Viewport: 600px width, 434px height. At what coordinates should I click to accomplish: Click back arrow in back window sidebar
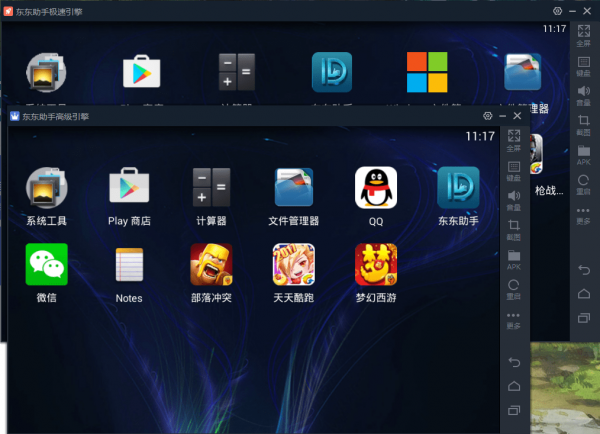click(584, 270)
